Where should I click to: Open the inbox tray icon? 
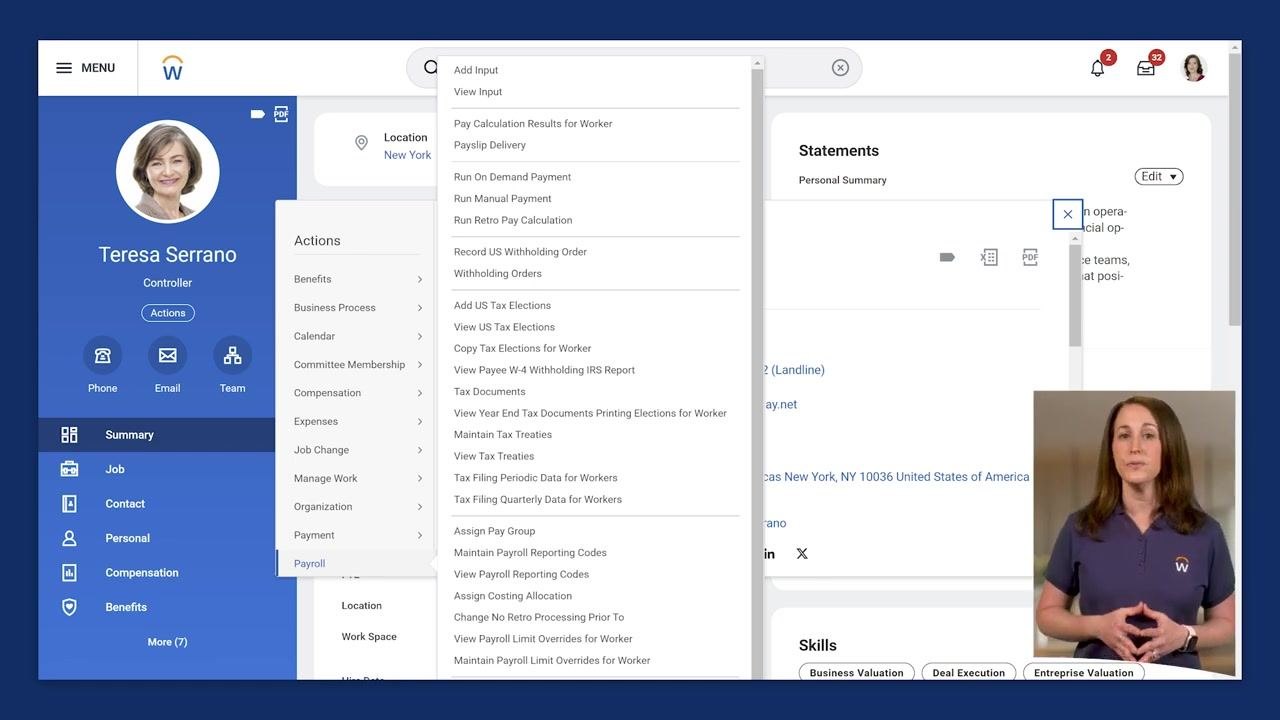point(1146,68)
